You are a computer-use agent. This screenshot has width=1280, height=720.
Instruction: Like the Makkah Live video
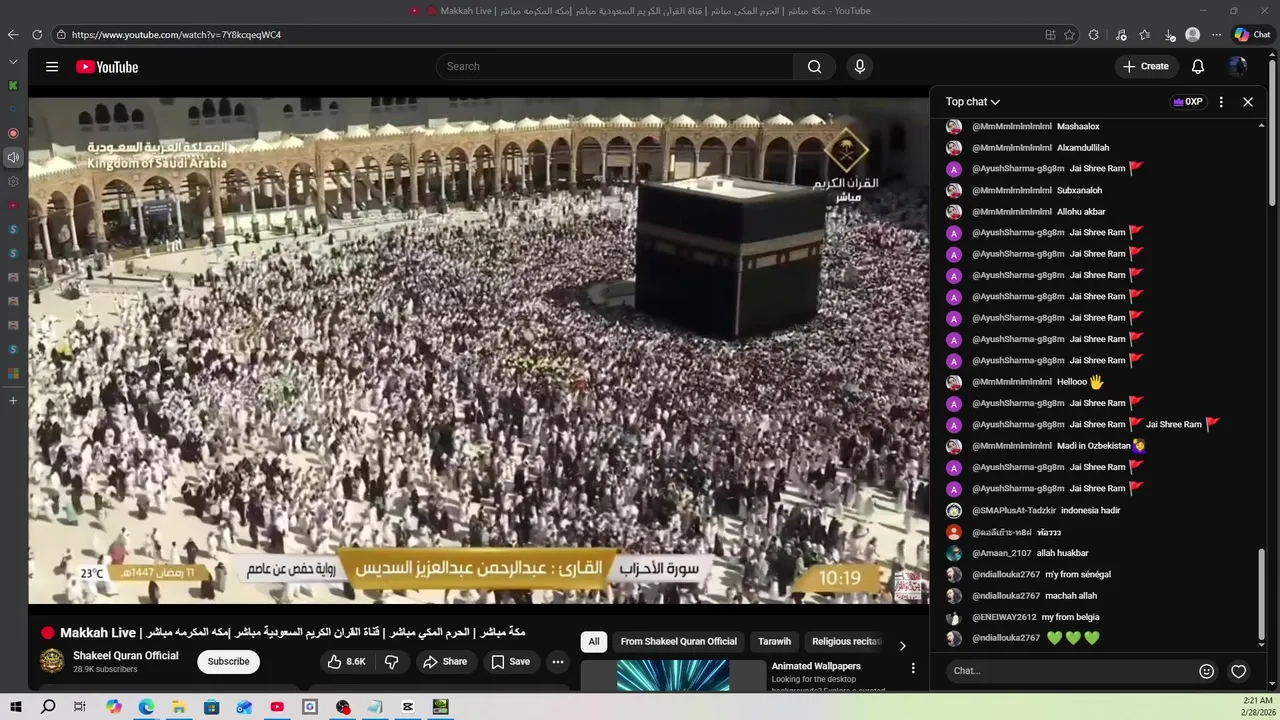(x=347, y=662)
